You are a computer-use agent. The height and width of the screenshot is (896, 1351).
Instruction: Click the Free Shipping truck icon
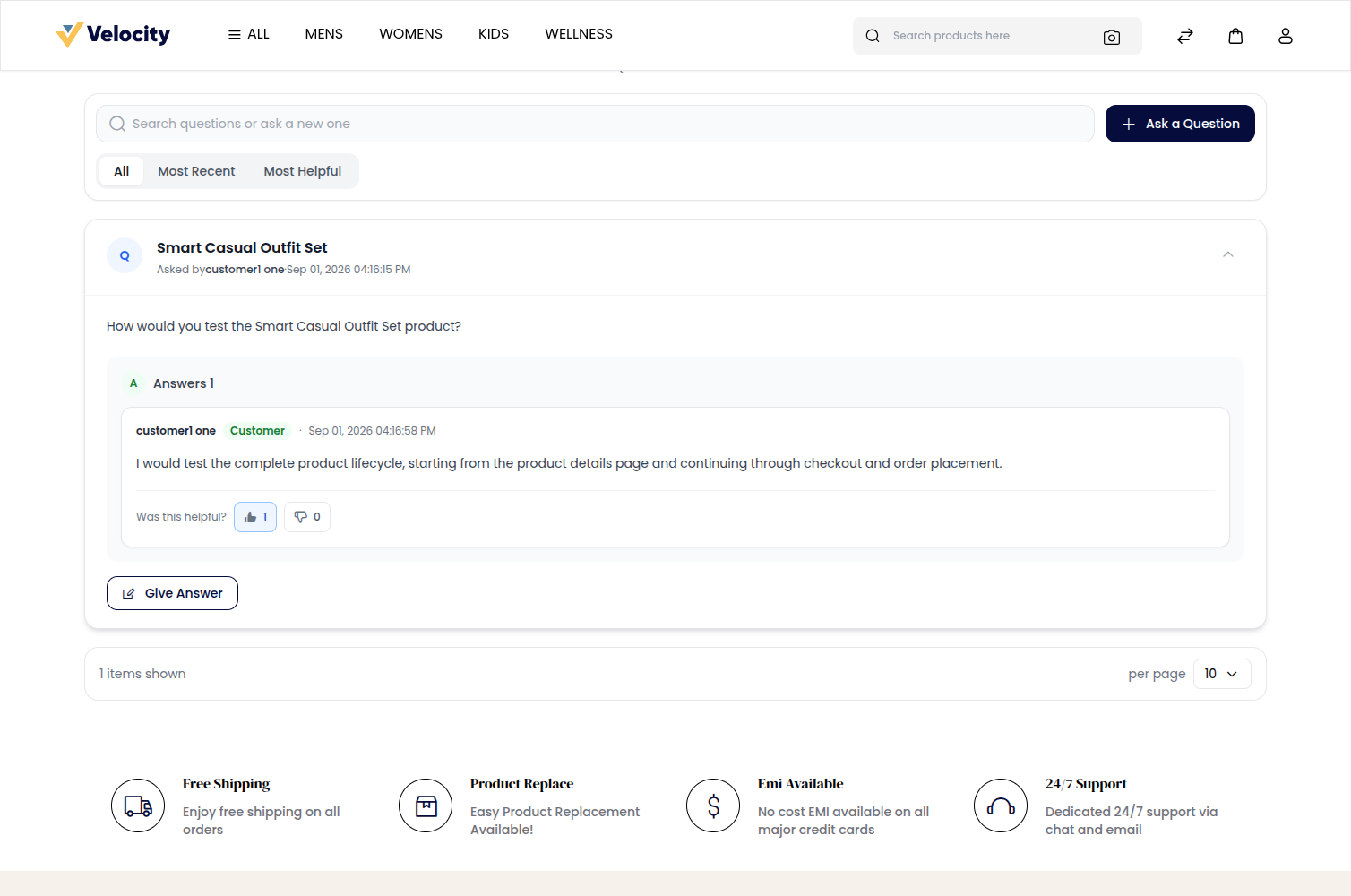[x=138, y=806]
